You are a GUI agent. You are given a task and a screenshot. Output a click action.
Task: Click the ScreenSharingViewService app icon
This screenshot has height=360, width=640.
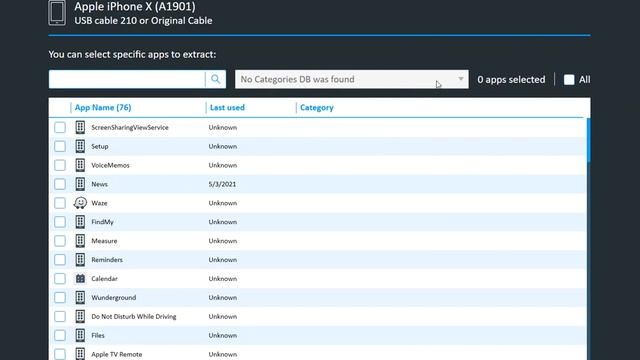[x=80, y=127]
